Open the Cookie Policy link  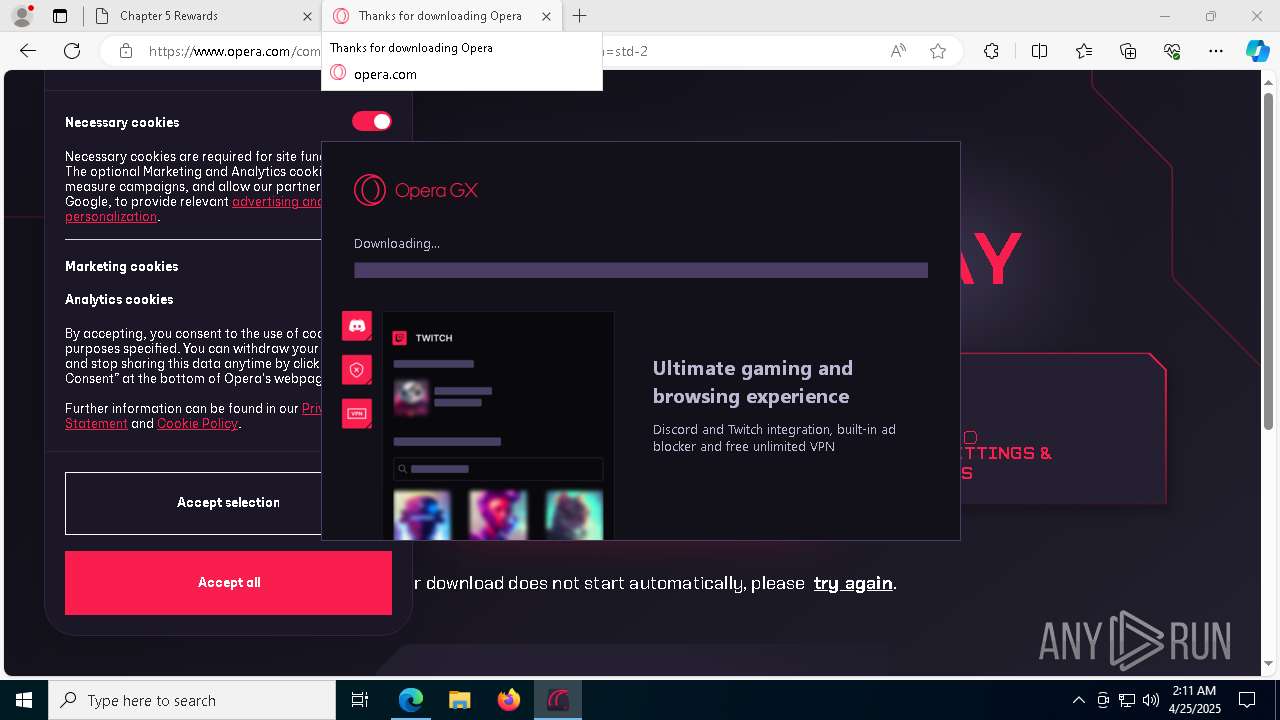197,423
